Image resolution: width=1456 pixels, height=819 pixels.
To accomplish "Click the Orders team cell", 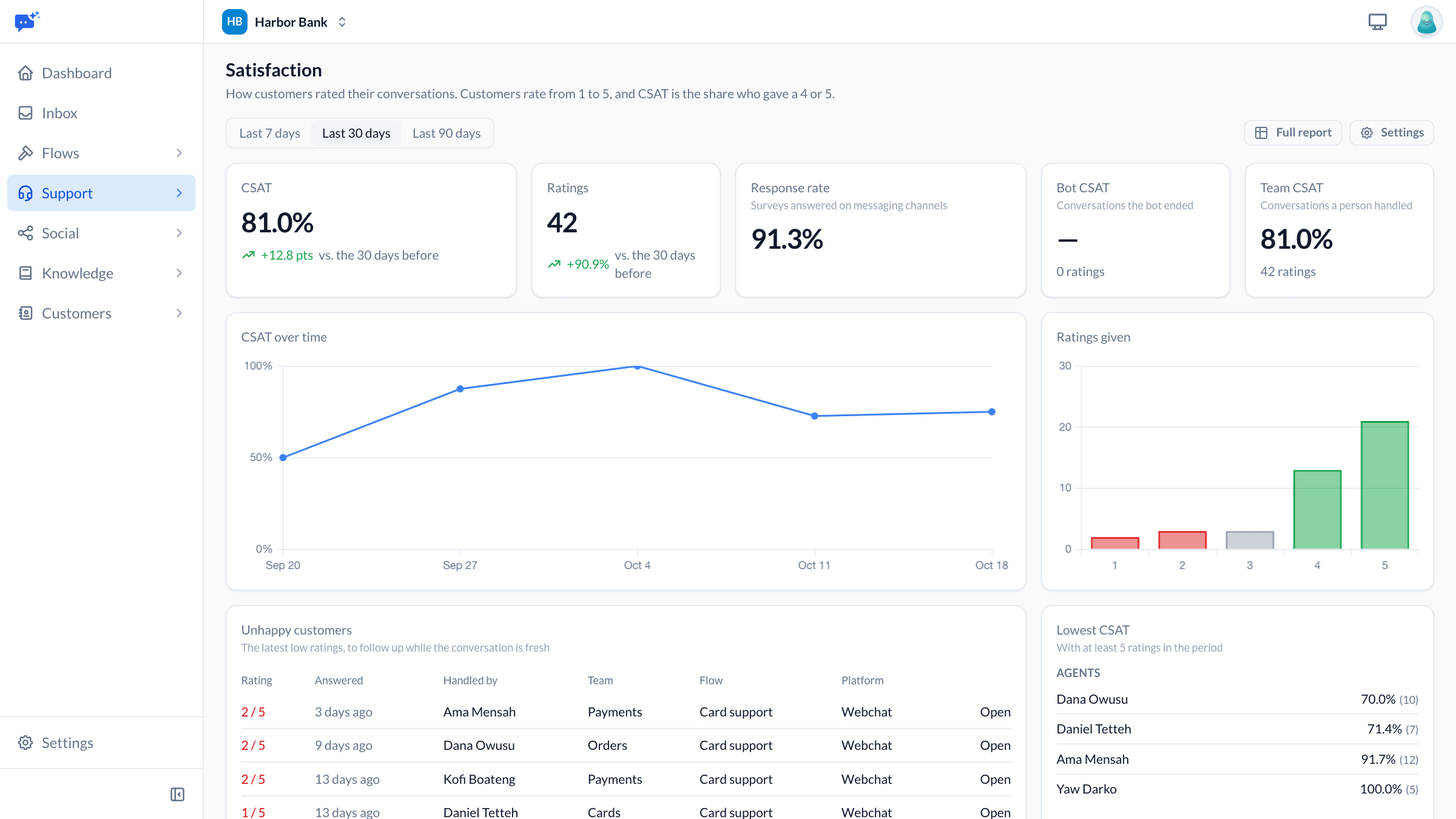I will tap(607, 746).
